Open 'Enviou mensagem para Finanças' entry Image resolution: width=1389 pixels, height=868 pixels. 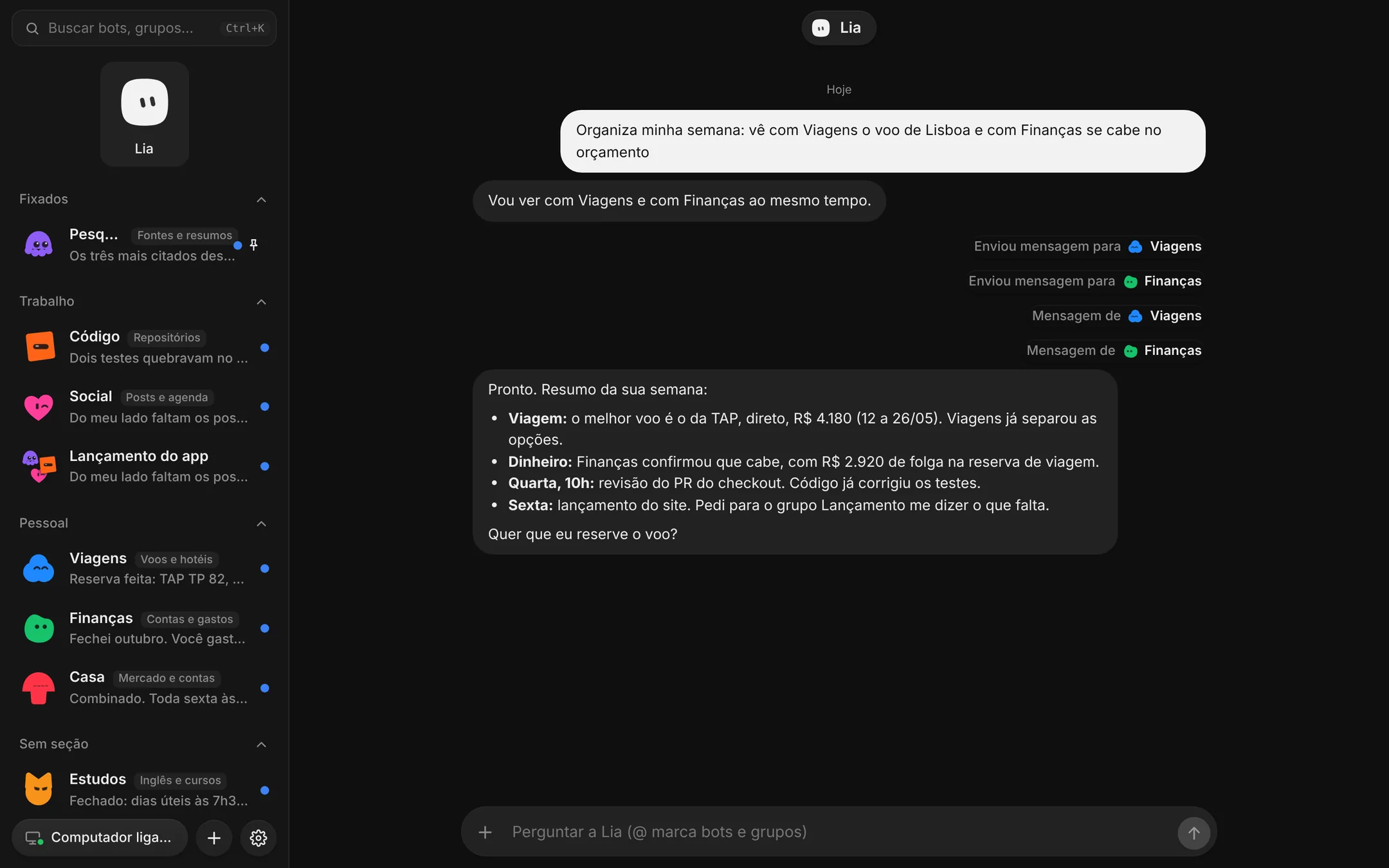click(1085, 281)
